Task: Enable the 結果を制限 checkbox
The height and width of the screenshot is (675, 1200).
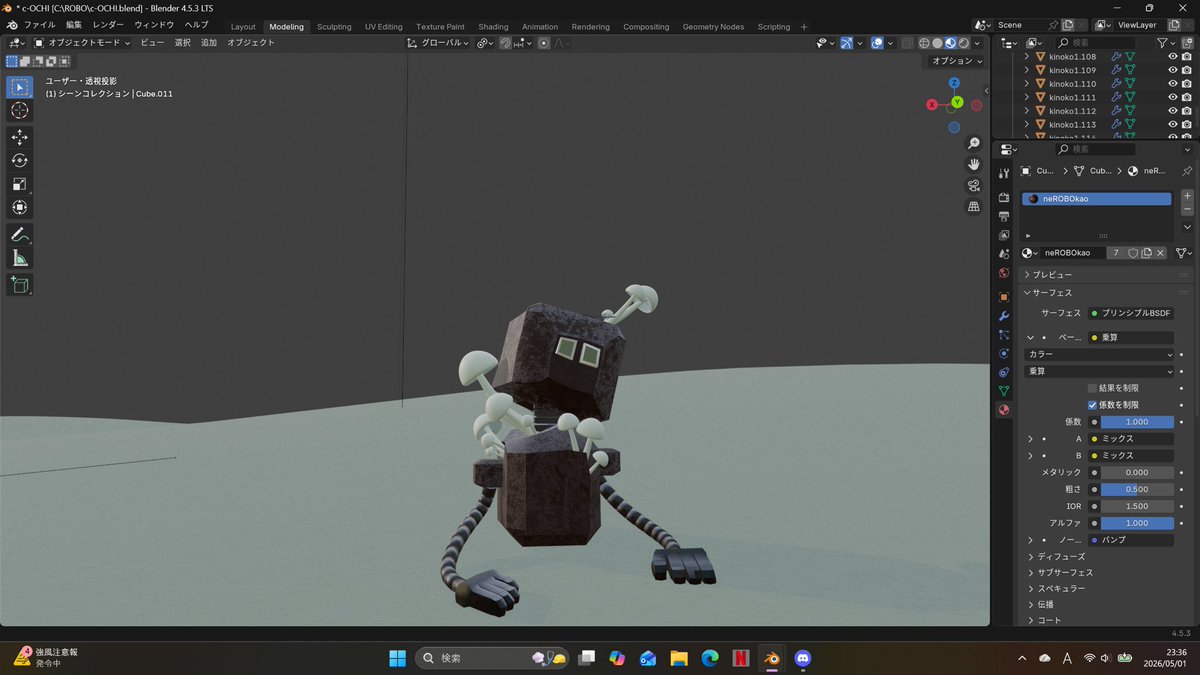Action: click(x=1092, y=388)
